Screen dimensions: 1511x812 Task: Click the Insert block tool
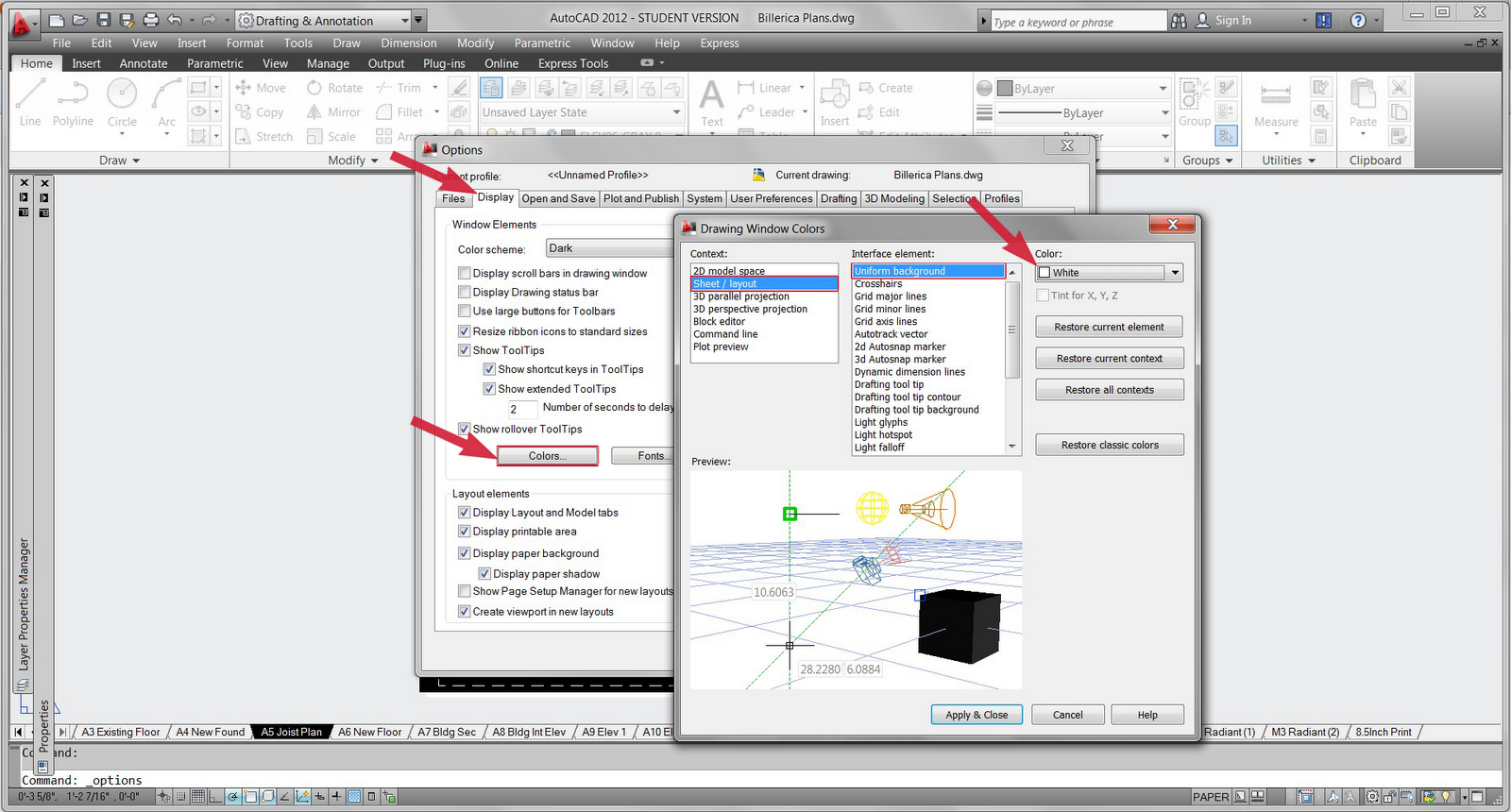(835, 102)
